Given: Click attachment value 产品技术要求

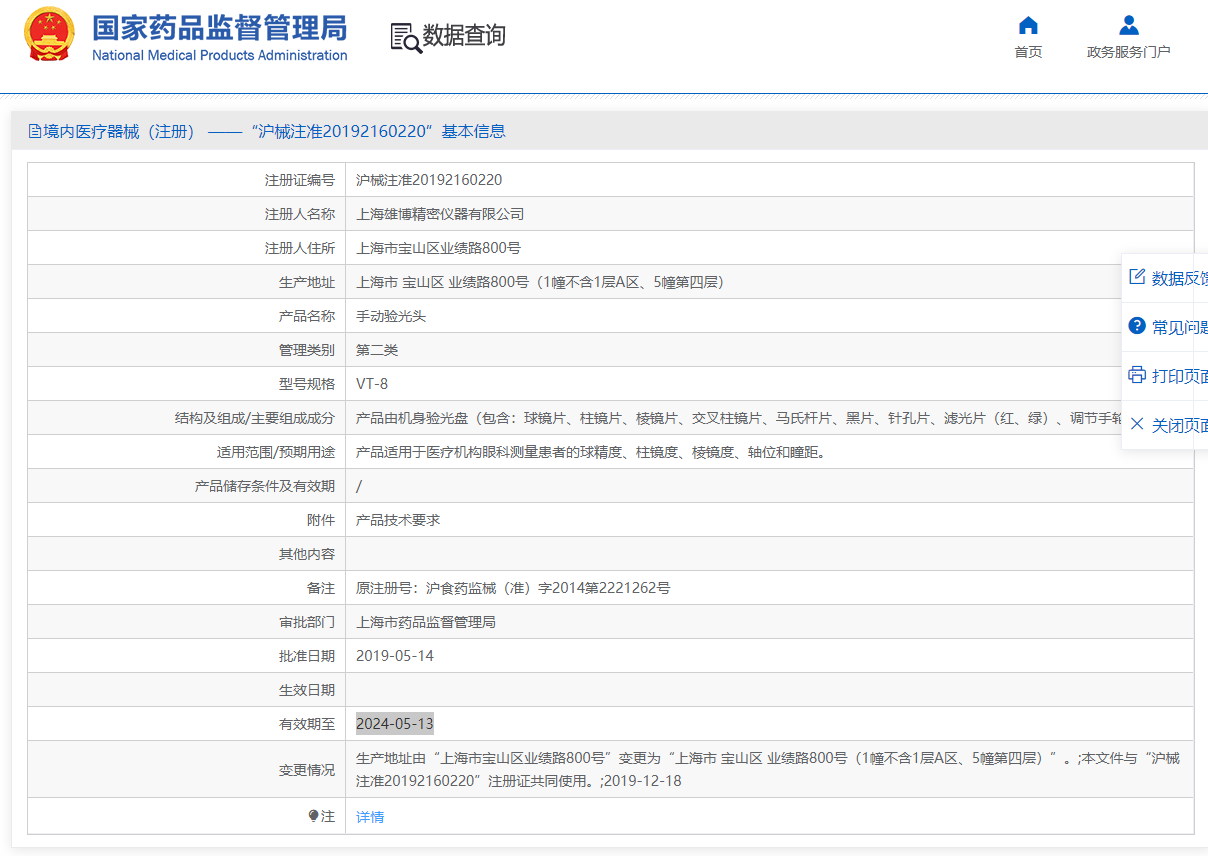Looking at the screenshot, I should (398, 520).
